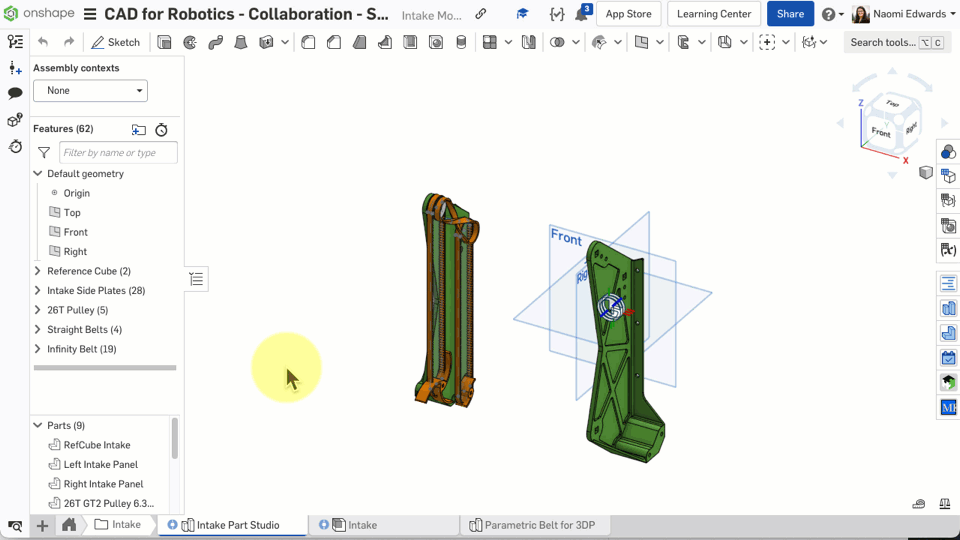Click the notifications bell icon
Viewport: 960px width, 540px height.
click(x=581, y=15)
